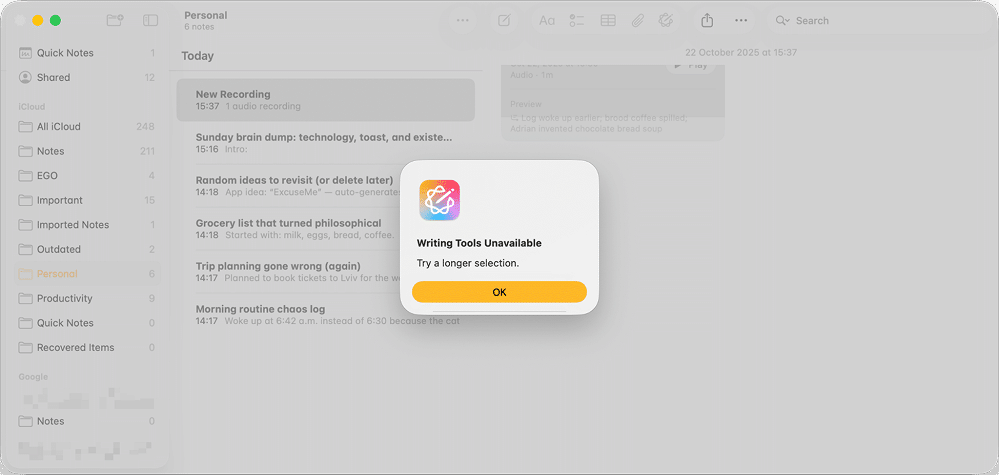Open the Shared folder
The image size is (999, 475).
(x=87, y=78)
